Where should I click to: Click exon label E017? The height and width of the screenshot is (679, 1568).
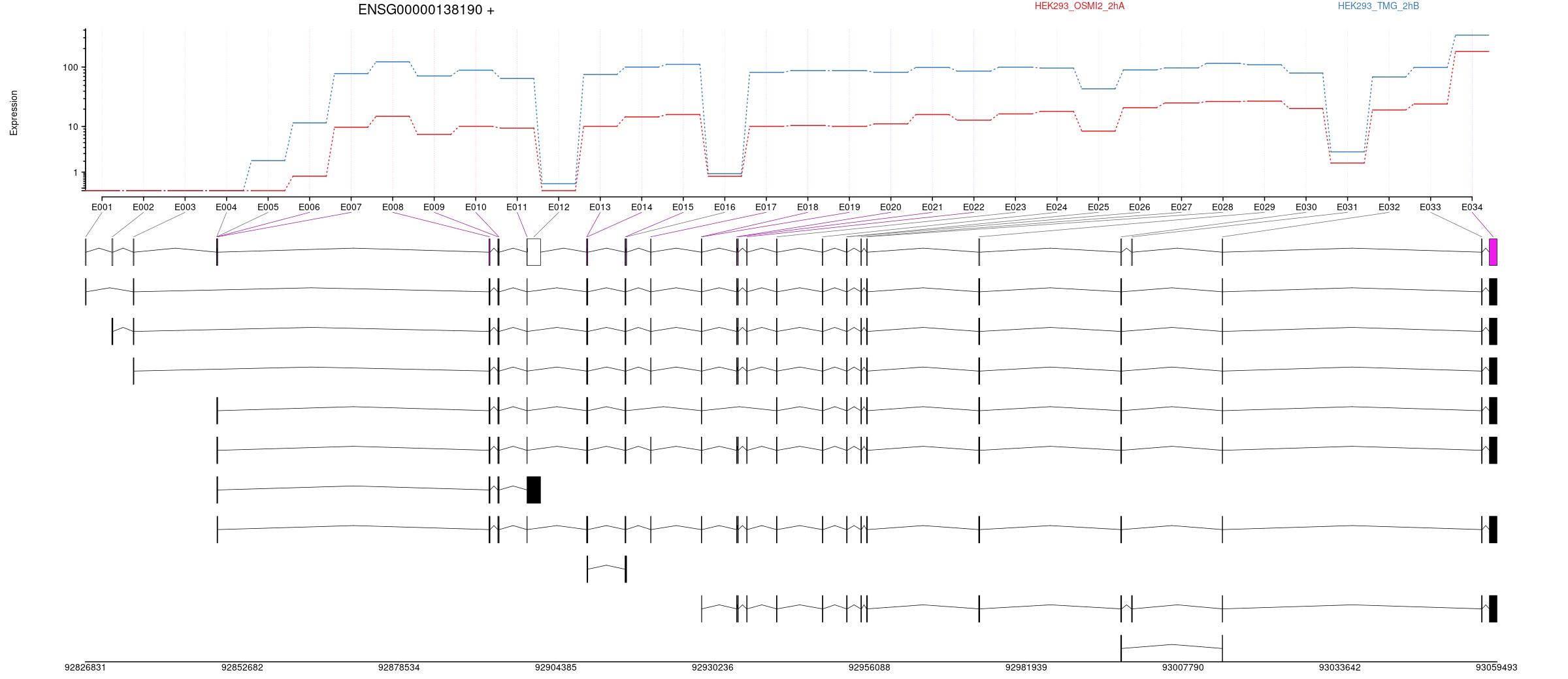tap(766, 207)
